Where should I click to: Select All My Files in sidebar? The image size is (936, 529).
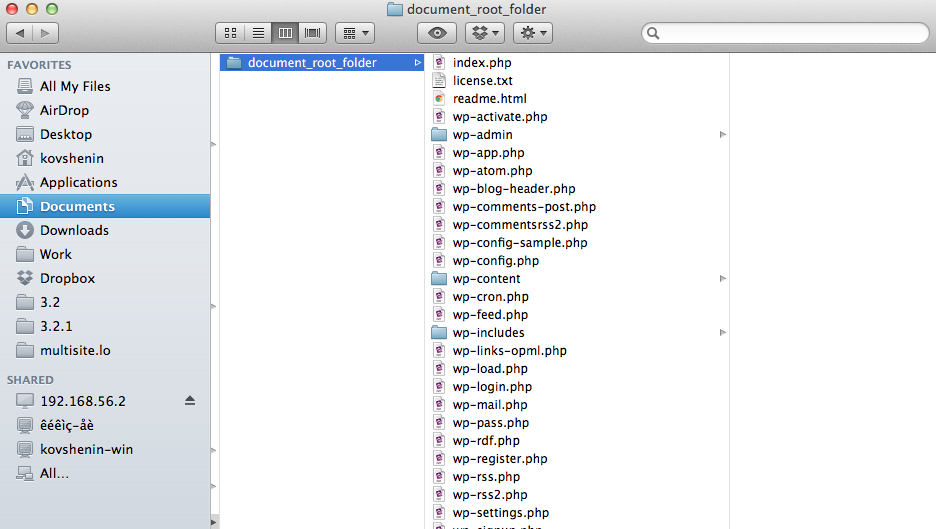click(x=105, y=87)
